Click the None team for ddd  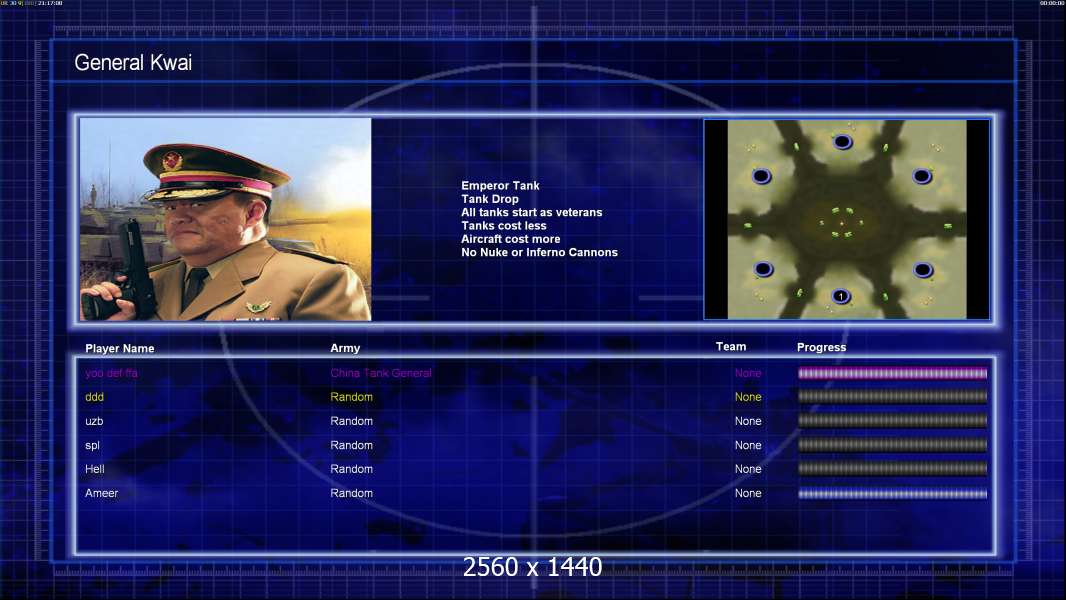pyautogui.click(x=748, y=397)
